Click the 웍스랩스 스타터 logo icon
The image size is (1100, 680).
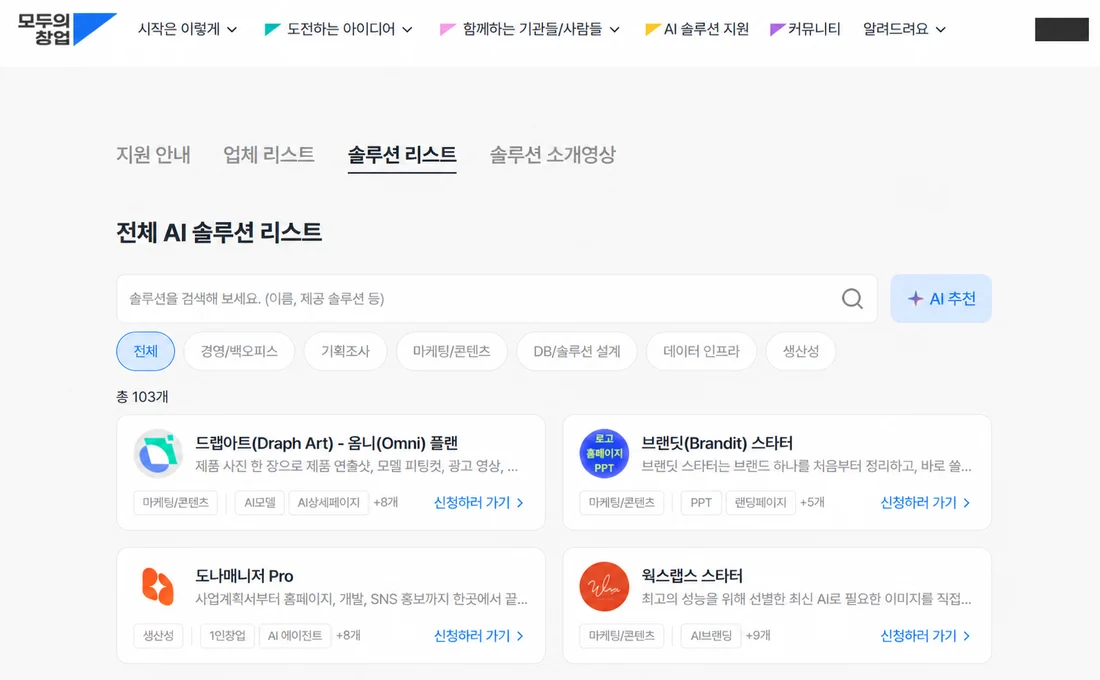pos(604,586)
